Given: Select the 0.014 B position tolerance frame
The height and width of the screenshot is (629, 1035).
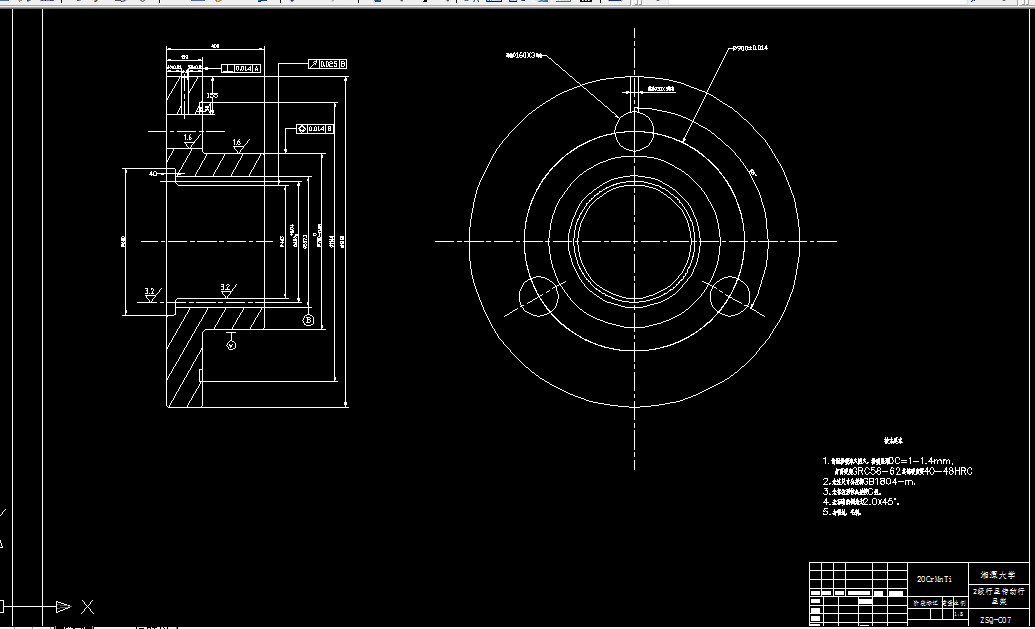Looking at the screenshot, I should tap(315, 129).
